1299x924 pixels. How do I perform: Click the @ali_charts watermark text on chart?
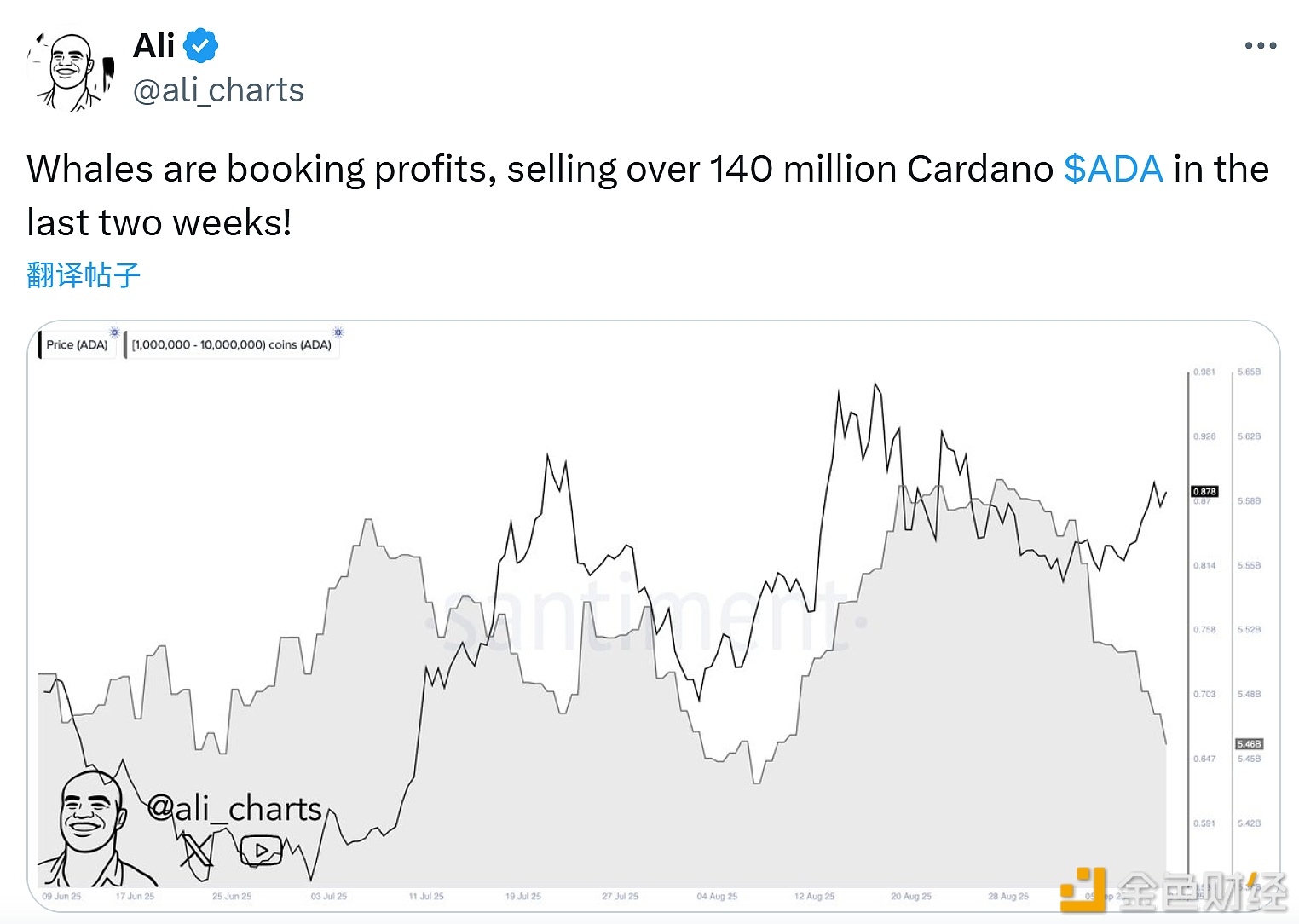point(234,808)
